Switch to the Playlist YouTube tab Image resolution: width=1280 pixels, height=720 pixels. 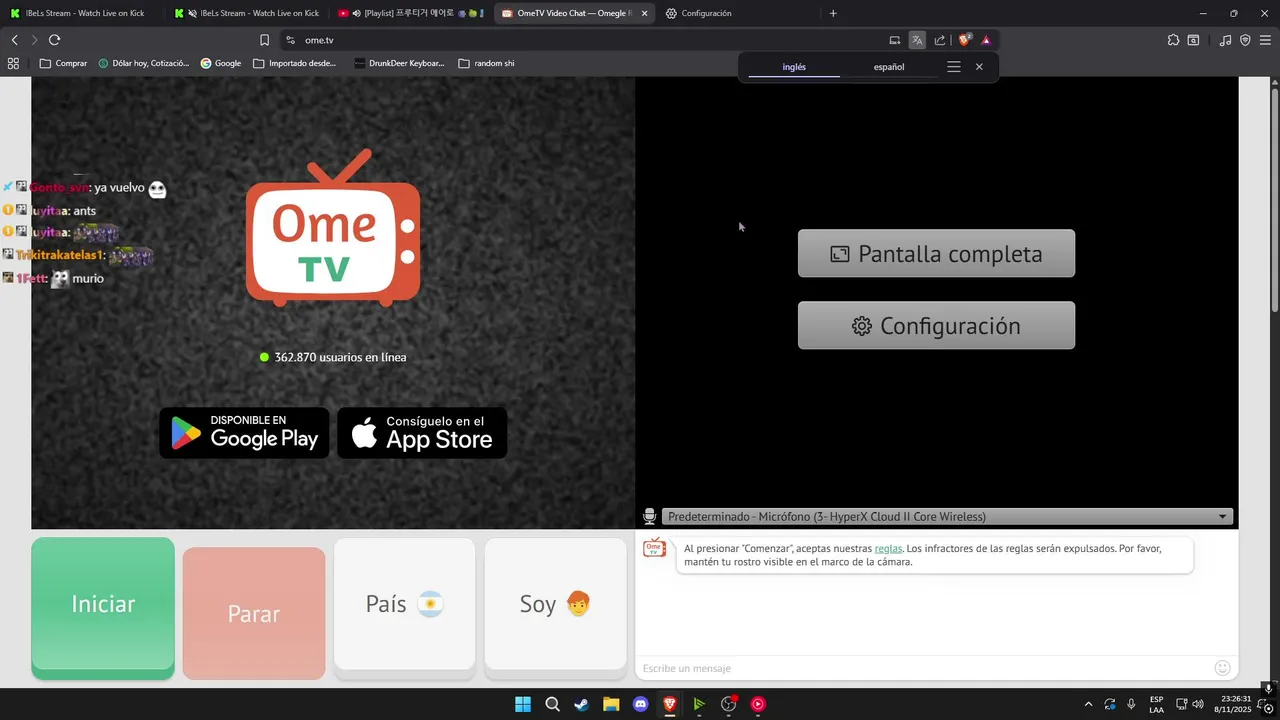(x=410, y=13)
